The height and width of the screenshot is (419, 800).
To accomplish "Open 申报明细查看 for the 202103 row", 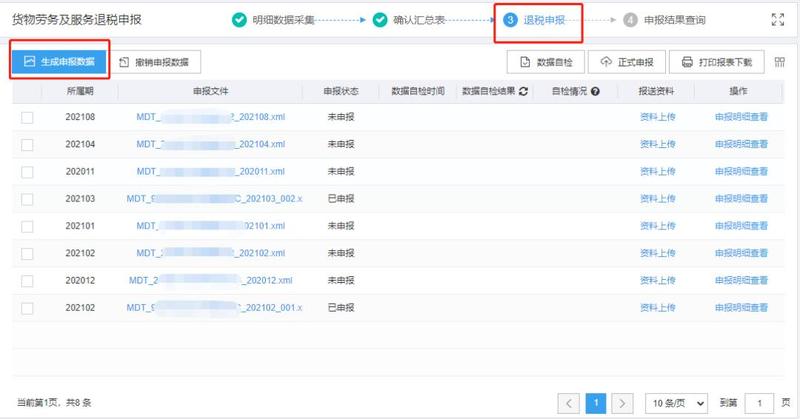I will 741,198.
